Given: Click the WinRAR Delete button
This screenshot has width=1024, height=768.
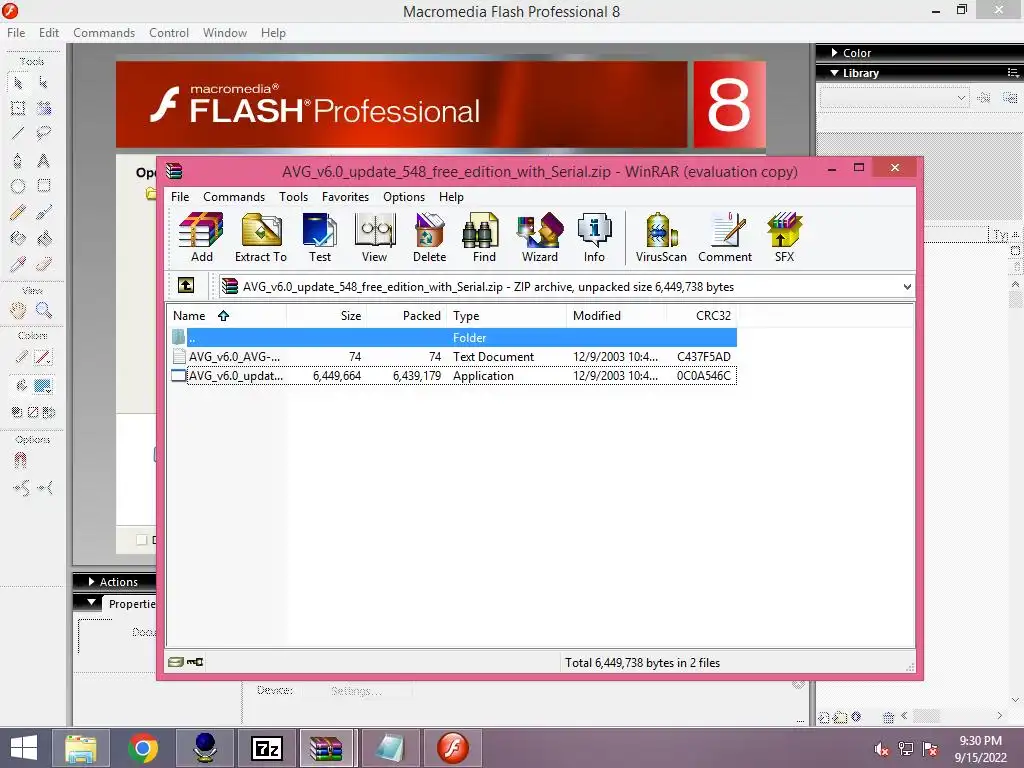Looking at the screenshot, I should (x=429, y=238).
